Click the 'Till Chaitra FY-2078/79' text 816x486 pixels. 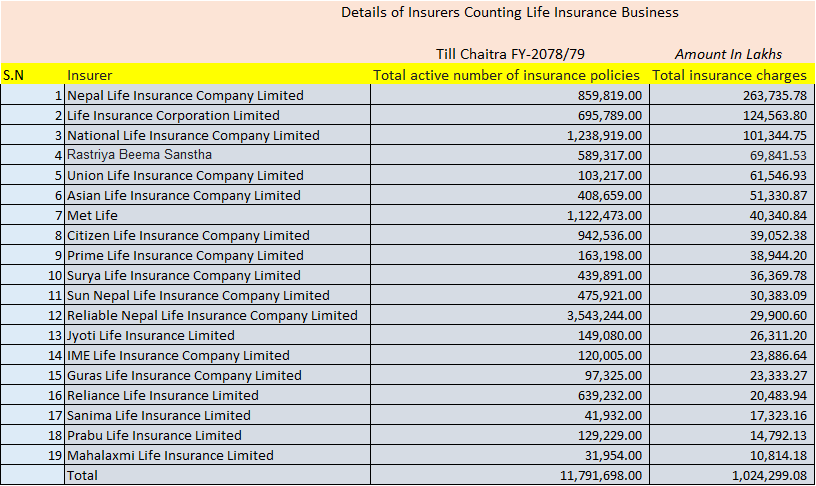coord(510,54)
